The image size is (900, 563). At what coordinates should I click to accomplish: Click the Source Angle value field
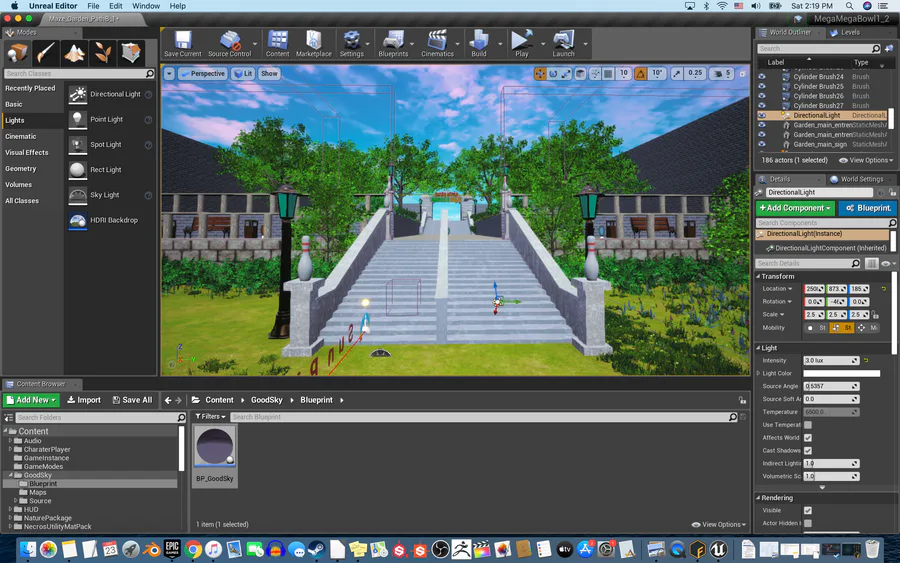coord(831,386)
